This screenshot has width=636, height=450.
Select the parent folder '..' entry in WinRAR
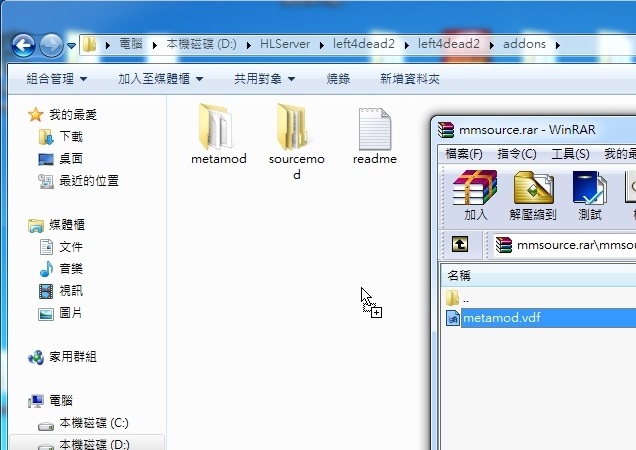click(465, 298)
